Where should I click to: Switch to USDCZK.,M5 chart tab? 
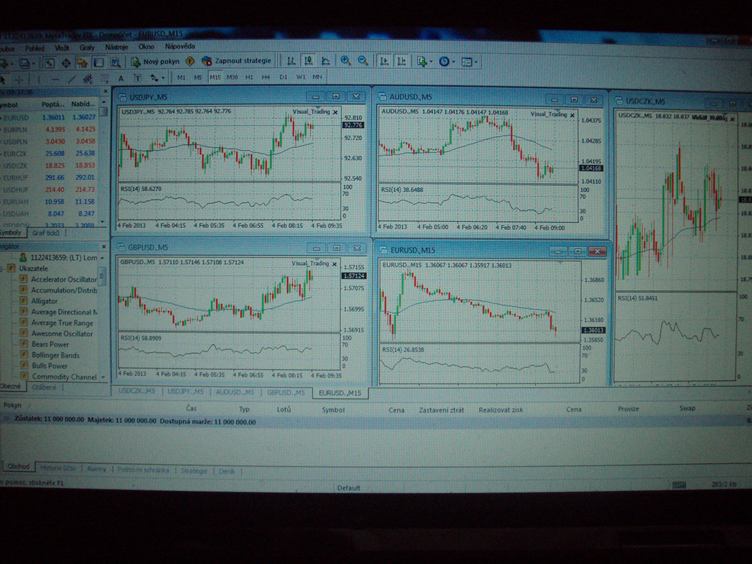point(137,391)
